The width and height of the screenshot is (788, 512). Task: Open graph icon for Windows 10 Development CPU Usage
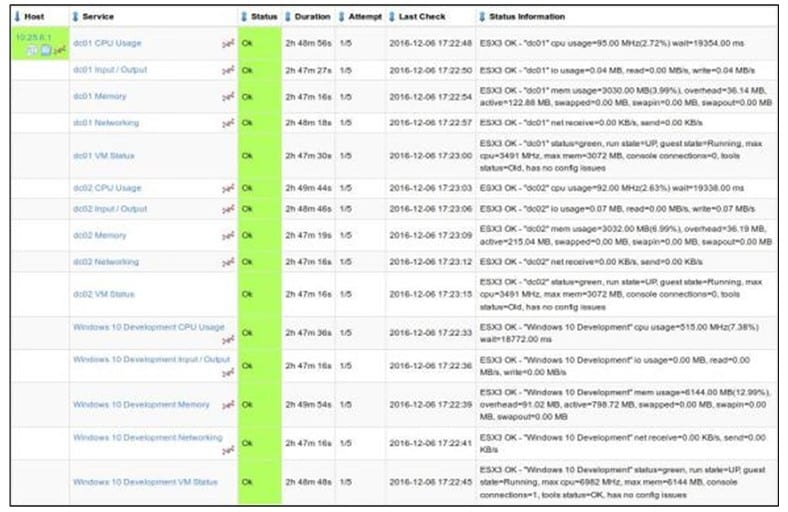[x=228, y=340]
